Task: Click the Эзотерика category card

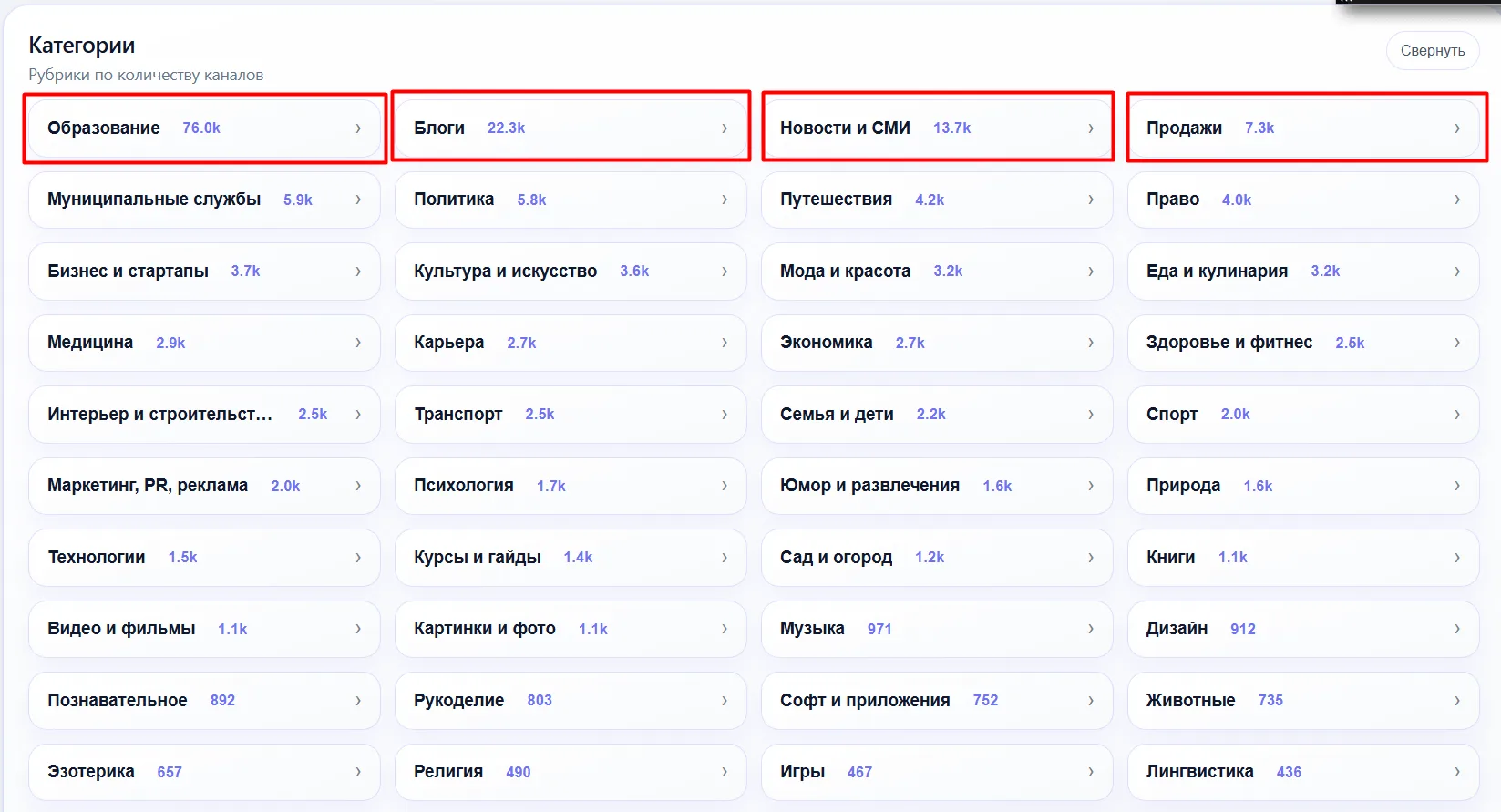Action: (x=204, y=772)
